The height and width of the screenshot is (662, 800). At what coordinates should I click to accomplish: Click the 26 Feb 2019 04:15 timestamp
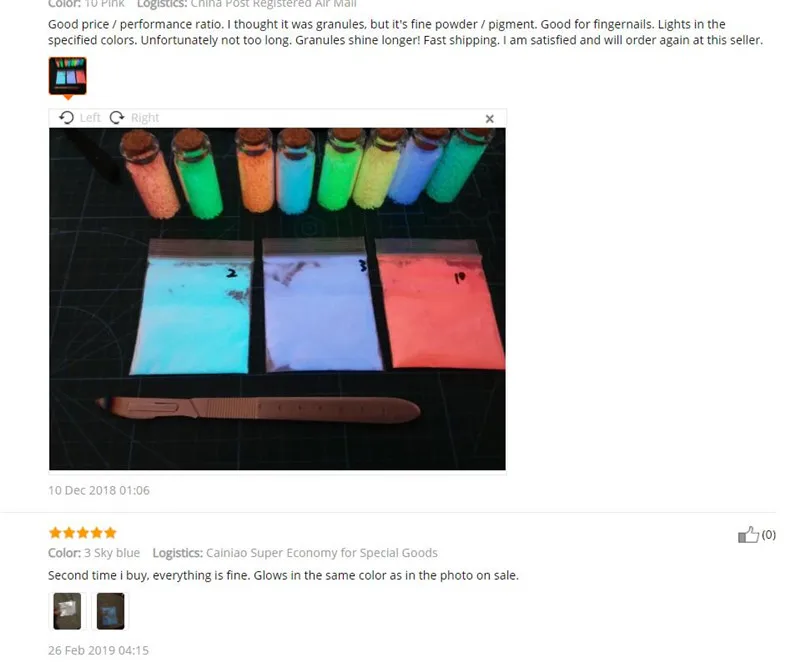click(98, 650)
